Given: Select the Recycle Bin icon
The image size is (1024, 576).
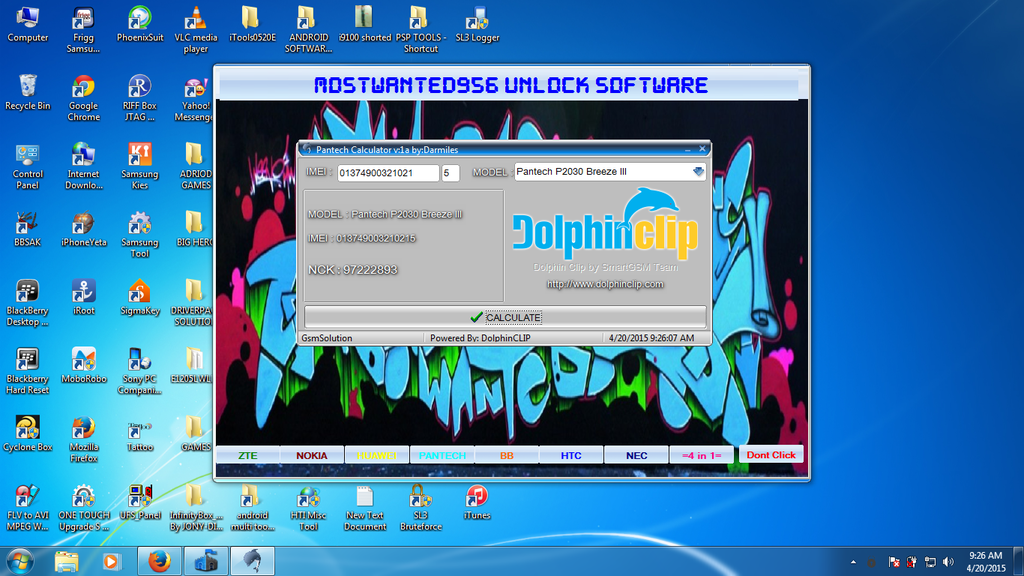Looking at the screenshot, I should 27,92.
